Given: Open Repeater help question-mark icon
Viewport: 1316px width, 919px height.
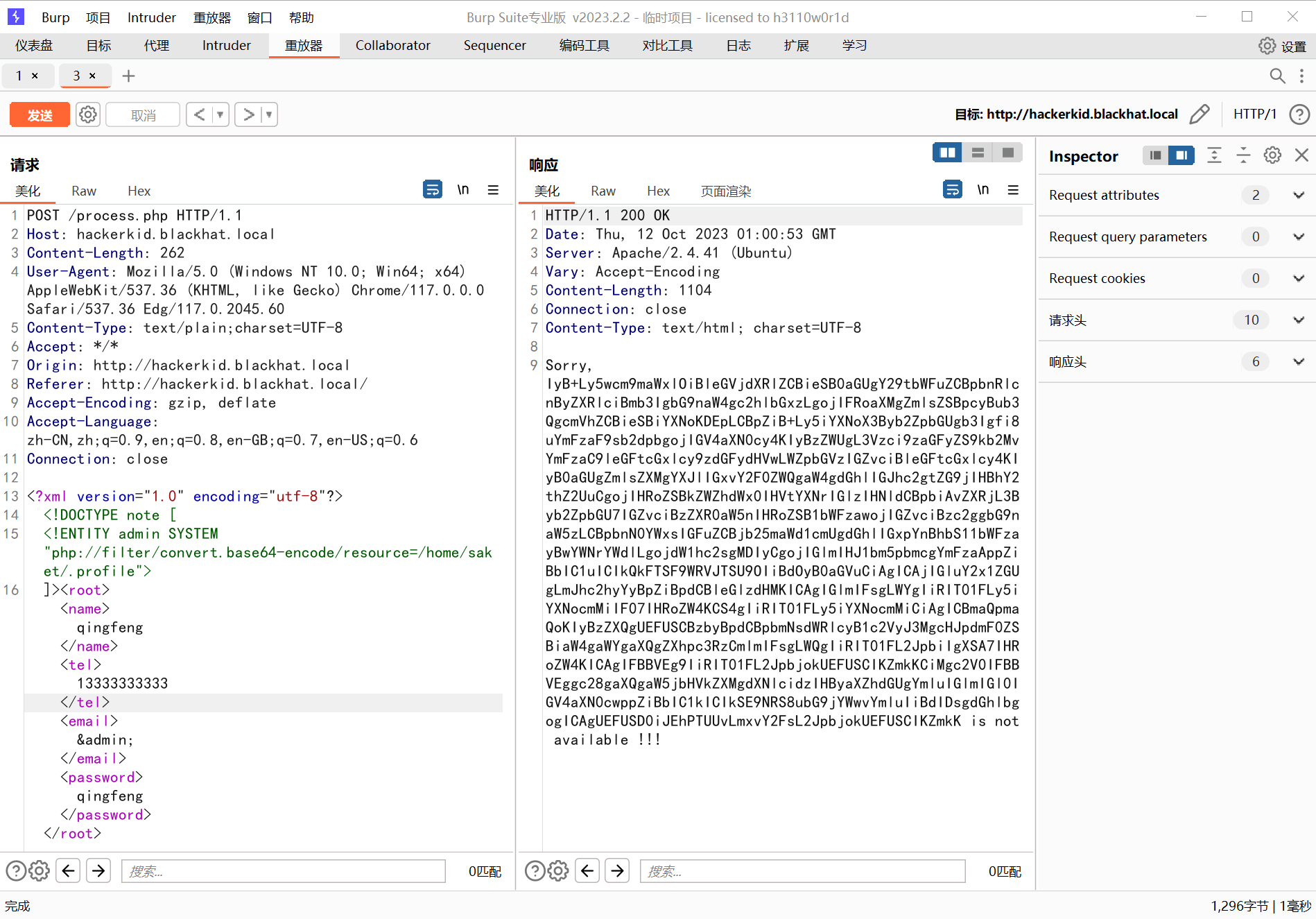Looking at the screenshot, I should (x=1299, y=114).
